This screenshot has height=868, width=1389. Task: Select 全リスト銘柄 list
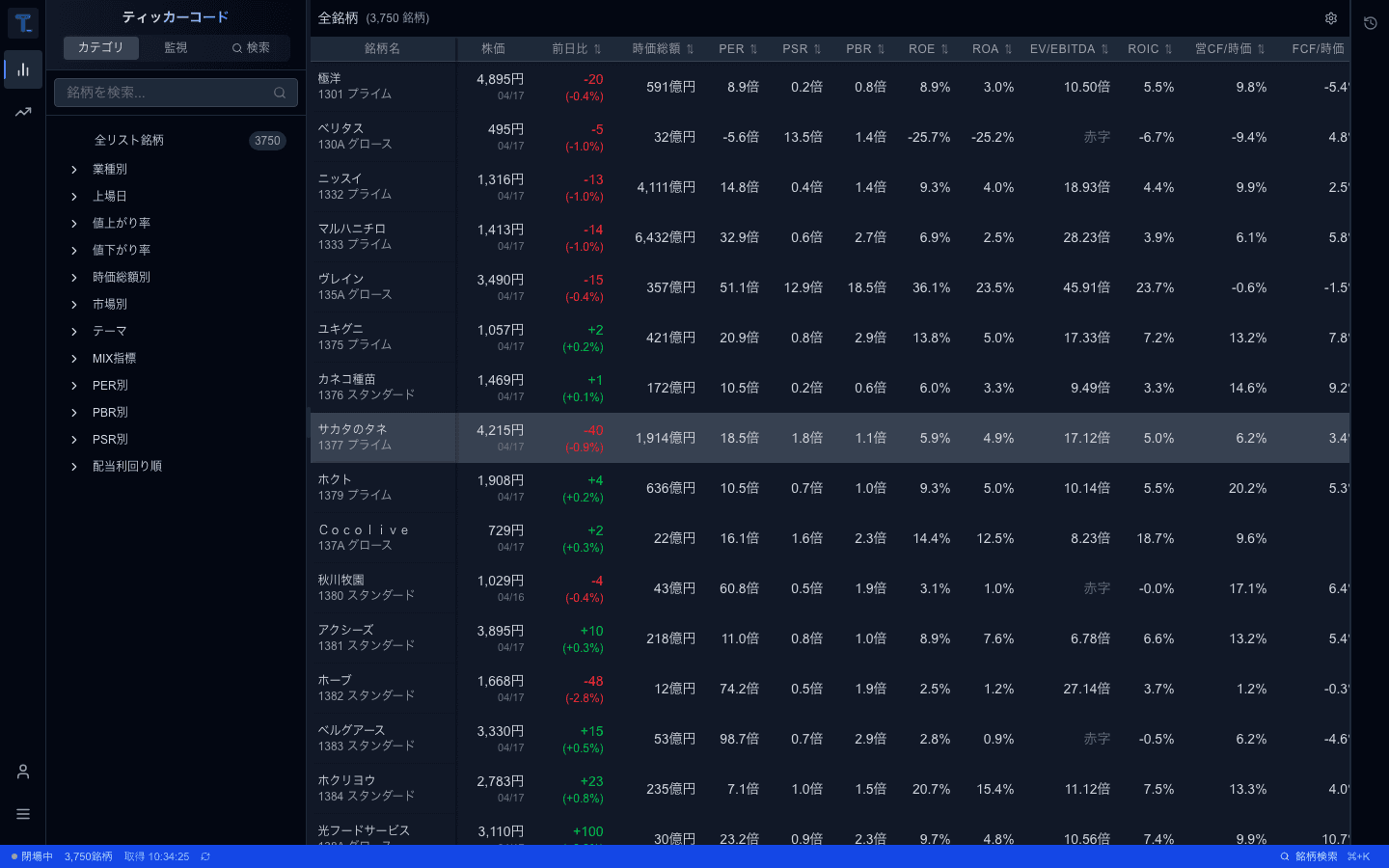tap(129, 141)
